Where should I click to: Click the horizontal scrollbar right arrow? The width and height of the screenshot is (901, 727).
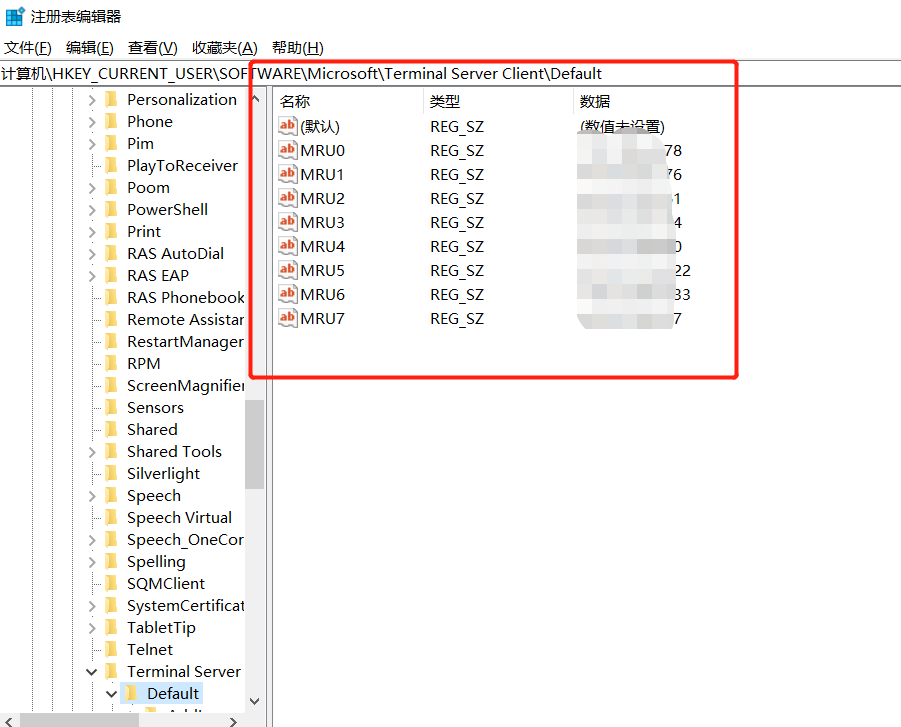233,721
